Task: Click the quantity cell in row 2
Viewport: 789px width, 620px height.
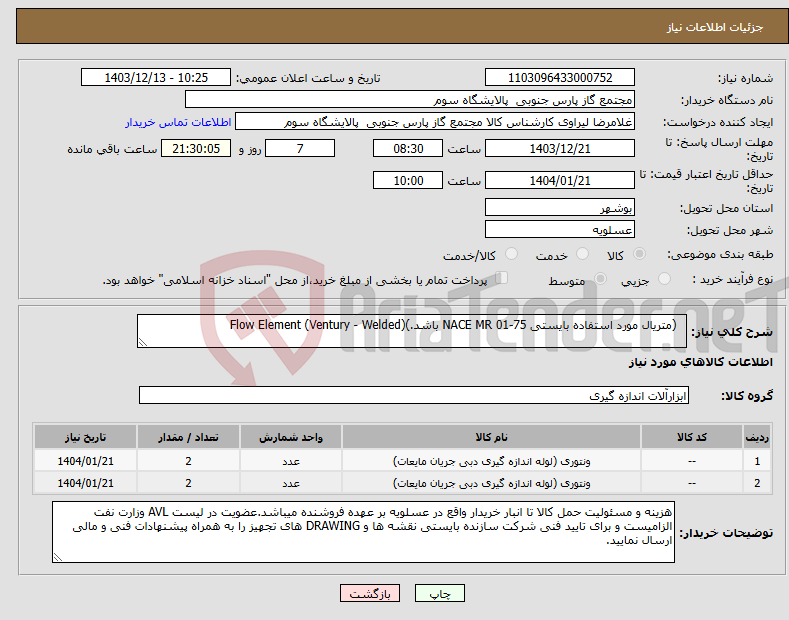Action: pyautogui.click(x=188, y=483)
